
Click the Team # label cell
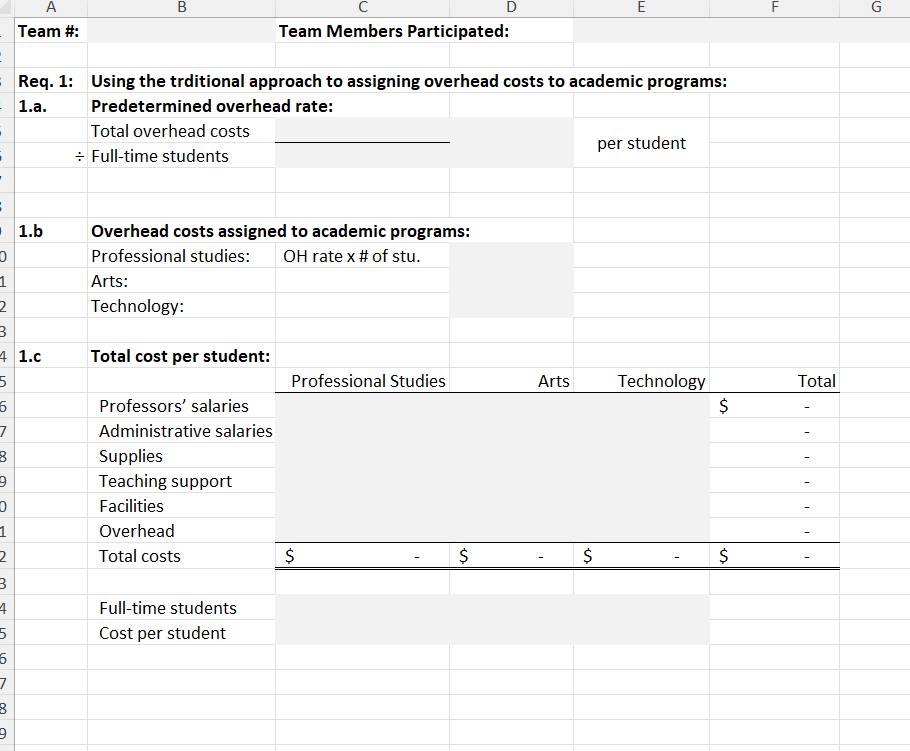point(49,31)
